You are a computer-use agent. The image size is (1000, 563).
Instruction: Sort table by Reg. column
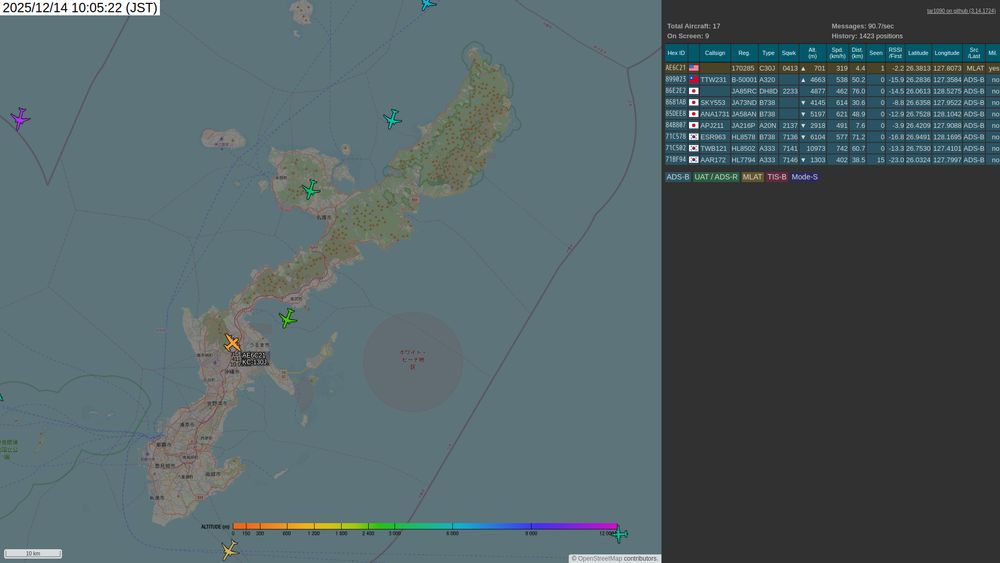pyautogui.click(x=744, y=53)
